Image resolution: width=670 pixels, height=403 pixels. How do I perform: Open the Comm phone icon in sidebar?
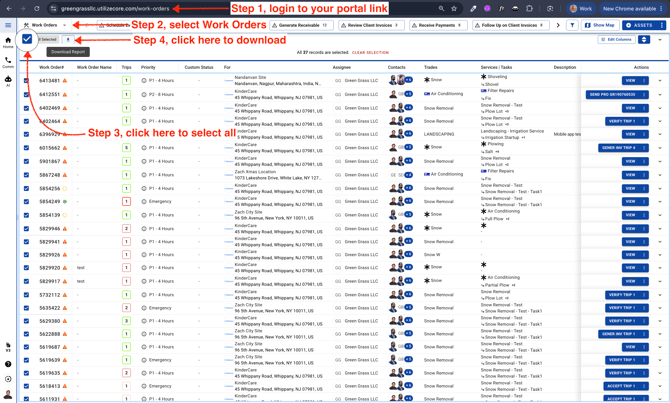point(8,62)
